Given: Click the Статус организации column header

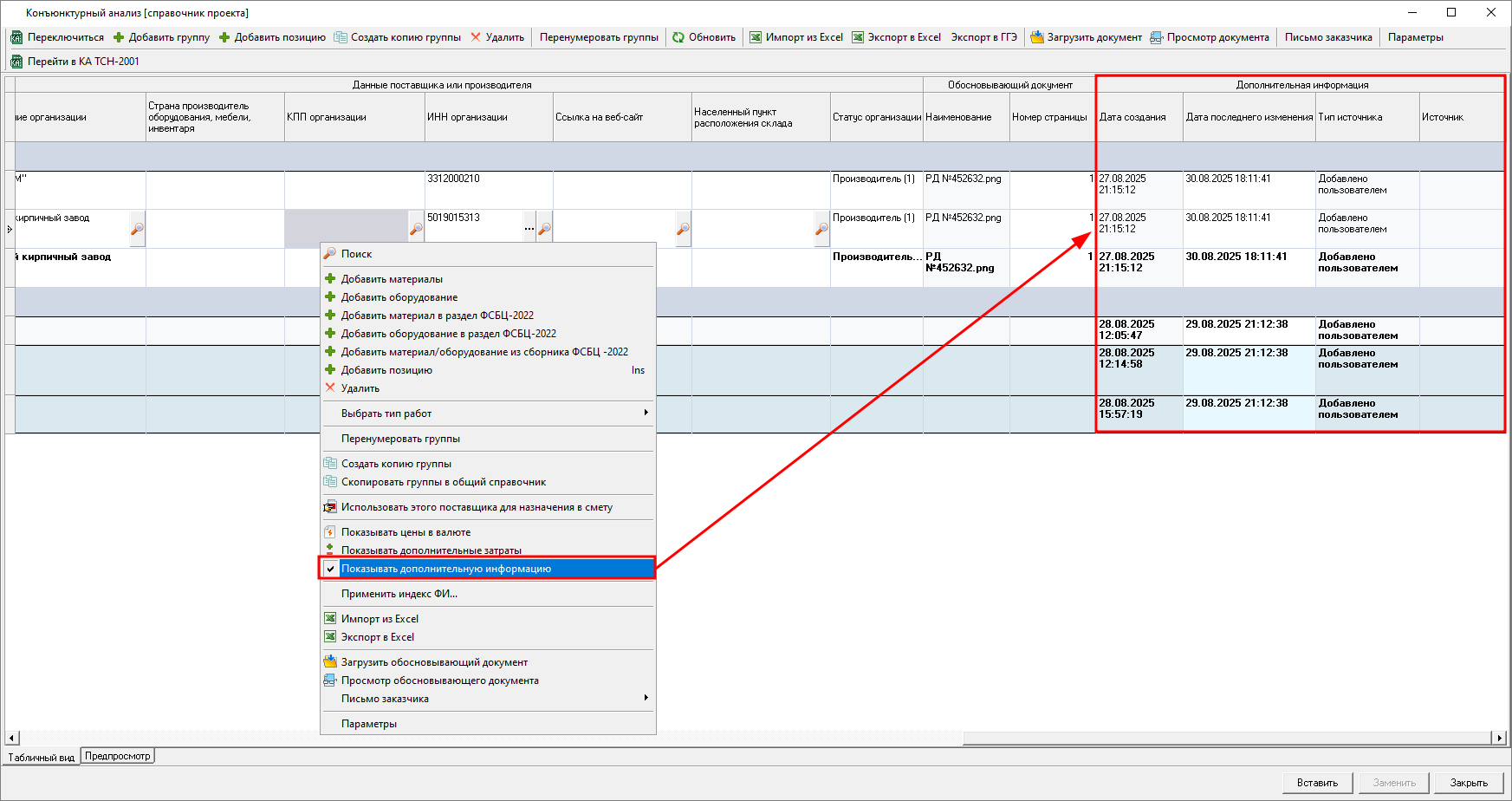Looking at the screenshot, I should 876,117.
